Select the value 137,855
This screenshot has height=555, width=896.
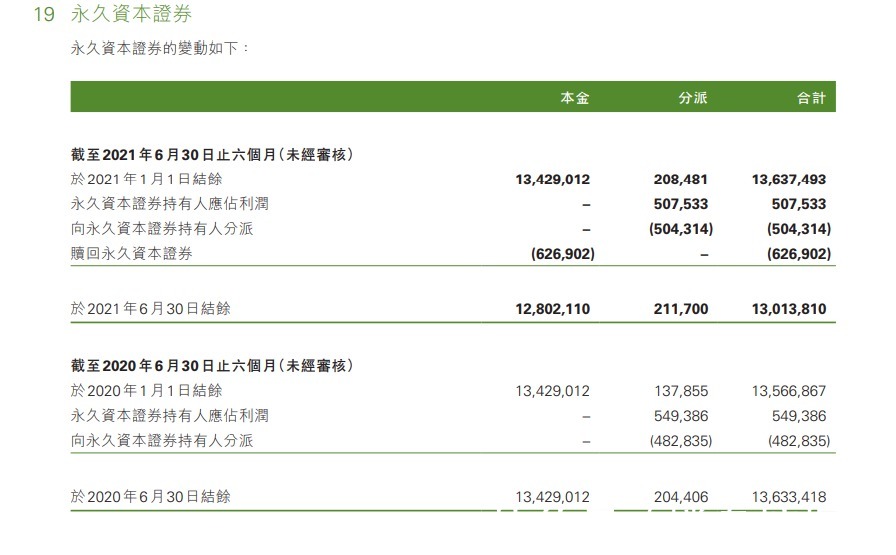[x=681, y=391]
